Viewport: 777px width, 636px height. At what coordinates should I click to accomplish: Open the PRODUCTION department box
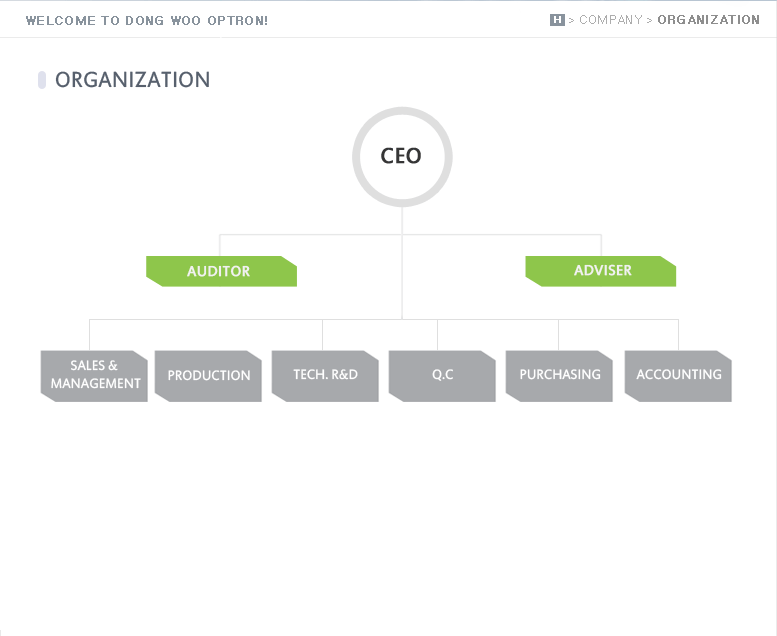coord(208,376)
